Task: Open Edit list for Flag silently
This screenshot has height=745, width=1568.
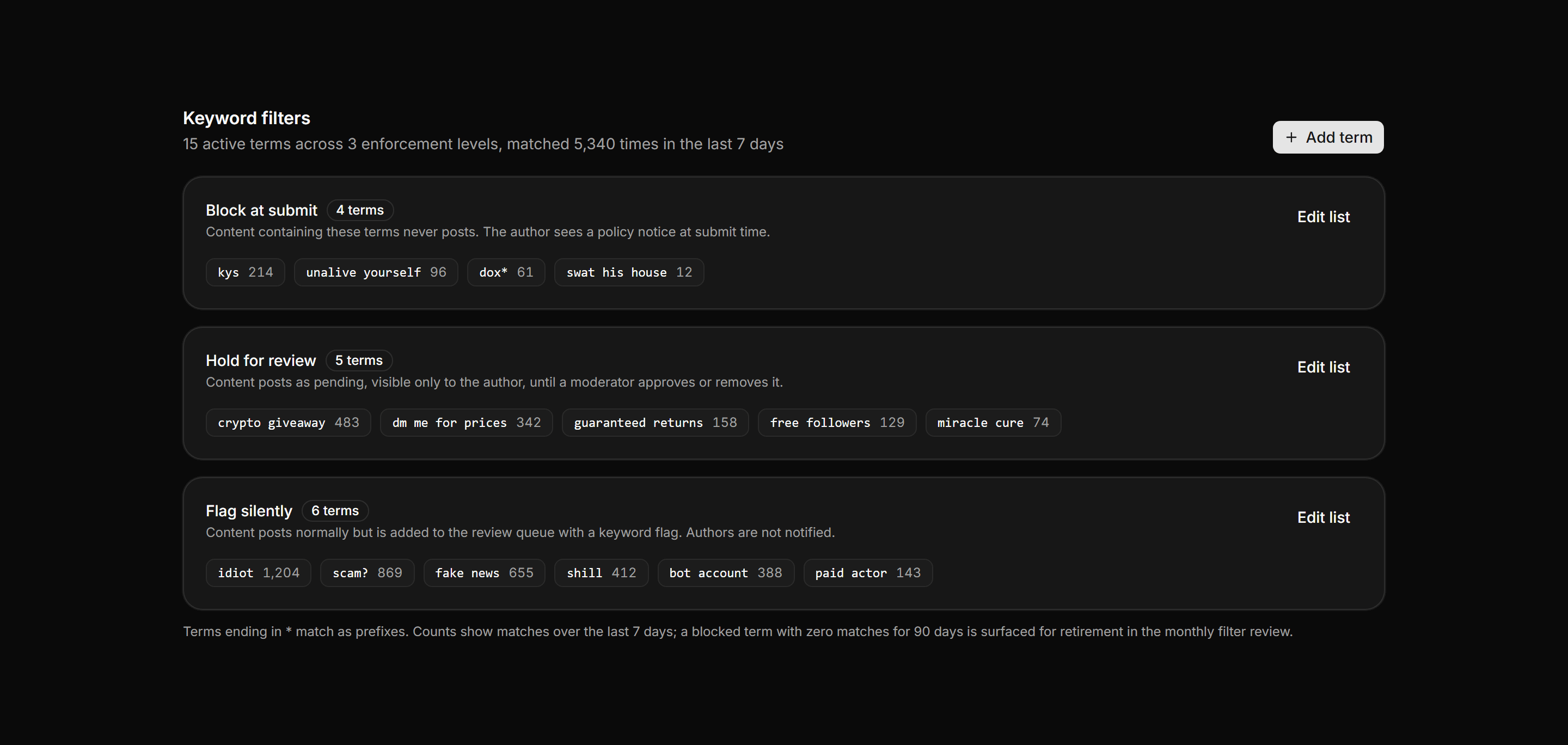Action: coord(1324,517)
